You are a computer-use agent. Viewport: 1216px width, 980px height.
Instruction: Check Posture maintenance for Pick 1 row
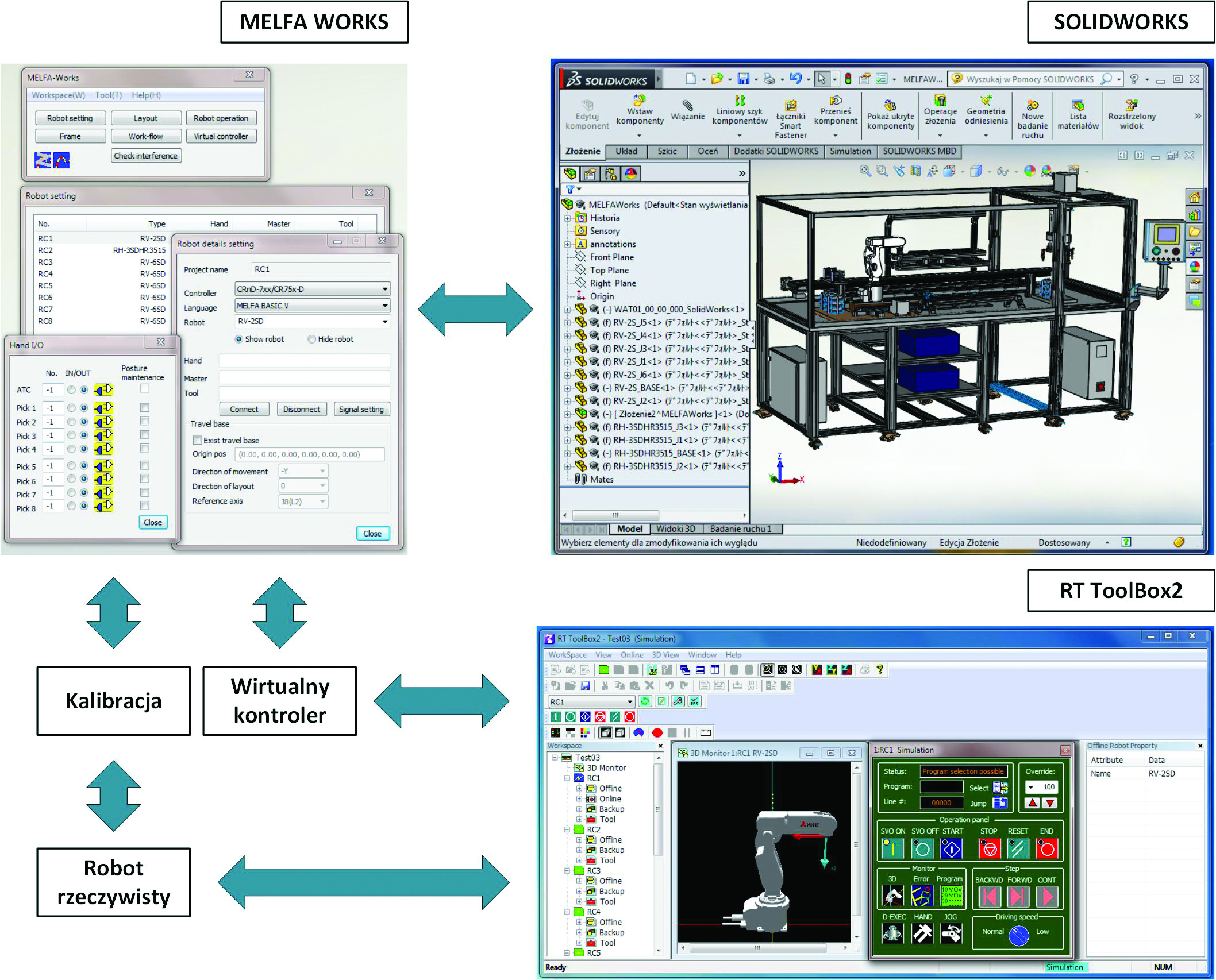[145, 407]
